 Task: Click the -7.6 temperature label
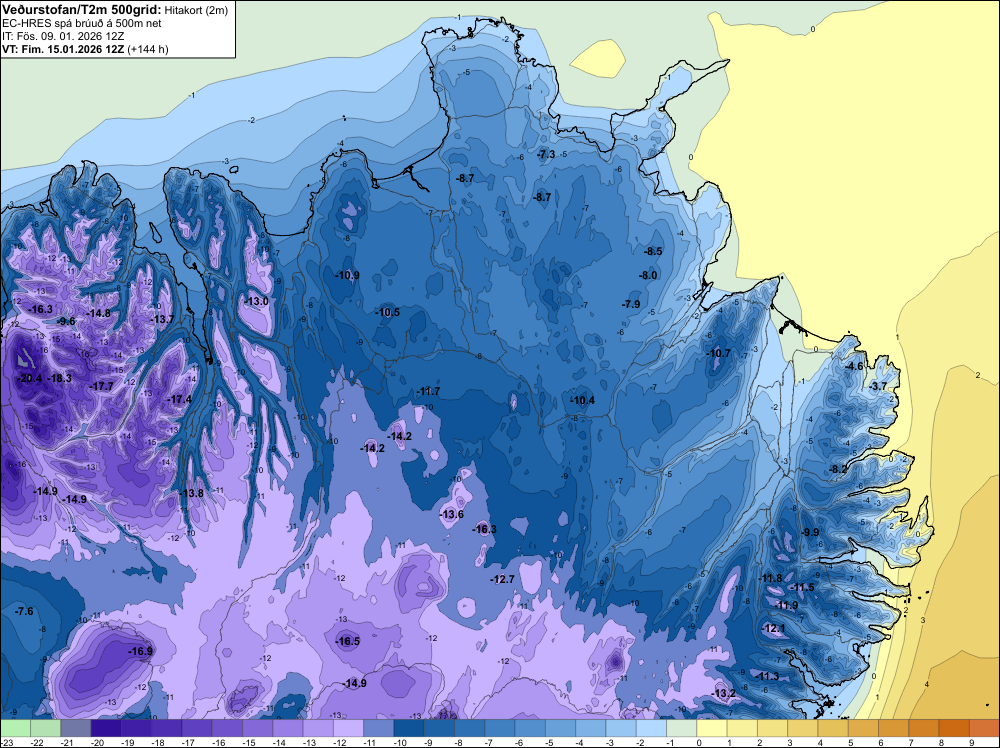24,612
